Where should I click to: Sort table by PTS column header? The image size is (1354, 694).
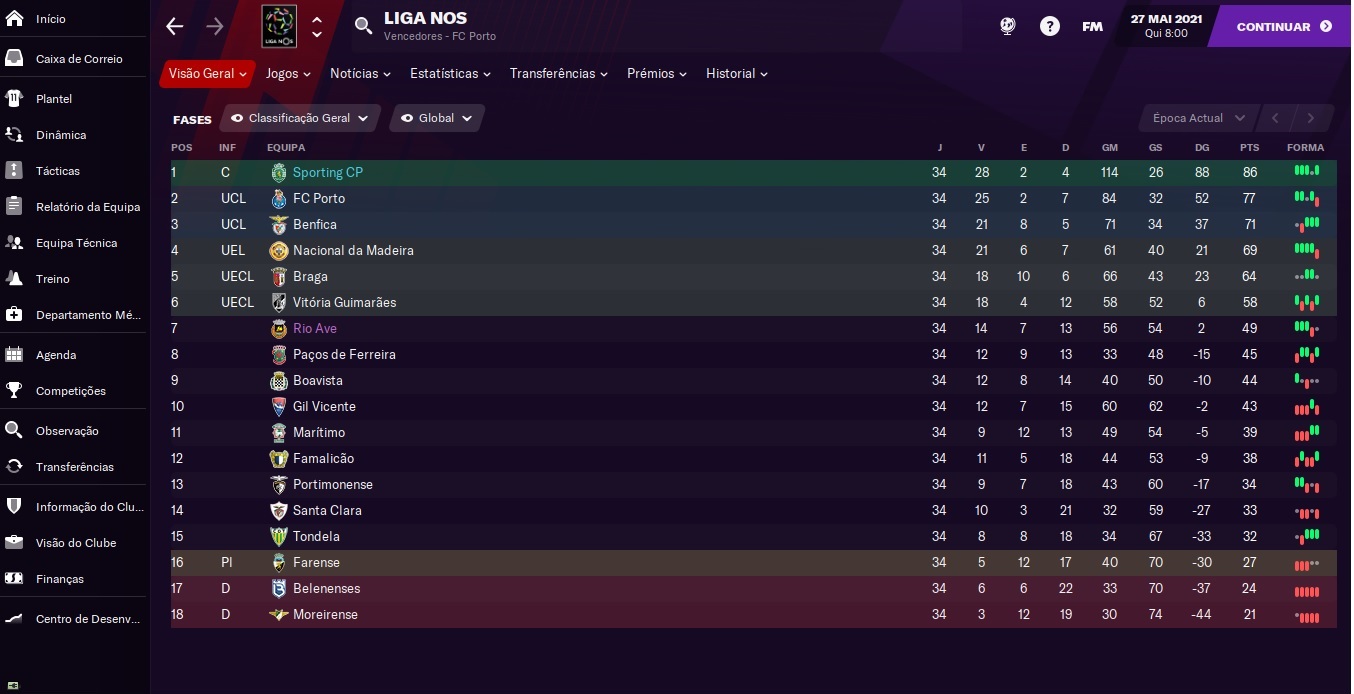tap(1250, 148)
